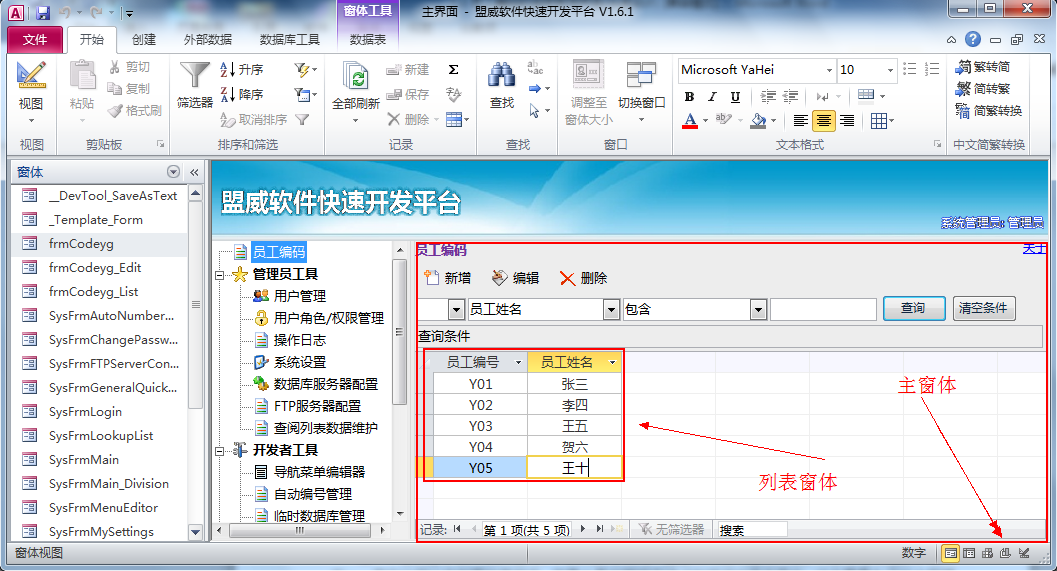Open 操作日志 in tree menu

click(x=300, y=340)
